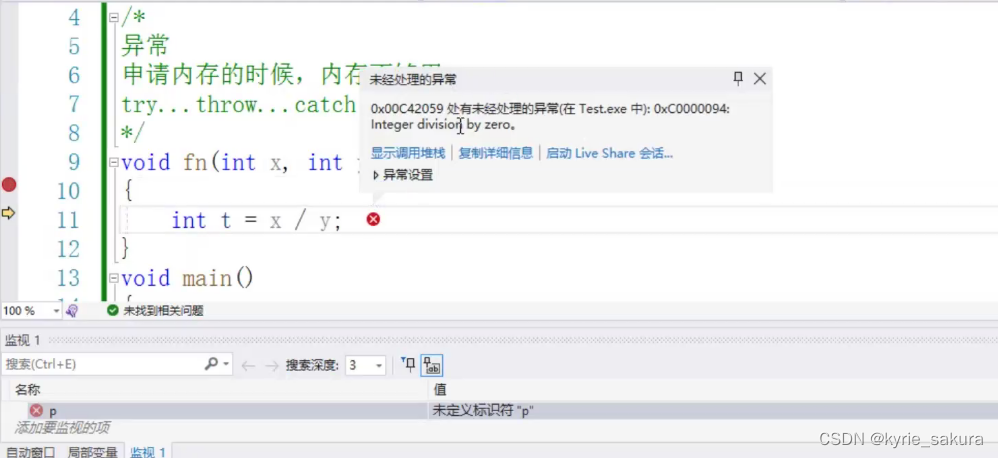The height and width of the screenshot is (458, 998).
Task: Click the 复制详细信息 link
Action: (496, 153)
